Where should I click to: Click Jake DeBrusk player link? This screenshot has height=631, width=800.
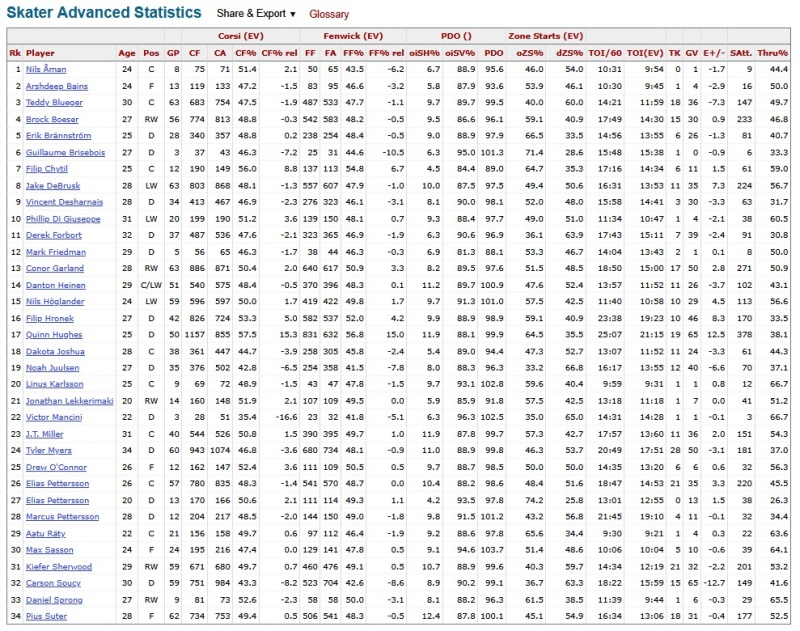tap(52, 185)
